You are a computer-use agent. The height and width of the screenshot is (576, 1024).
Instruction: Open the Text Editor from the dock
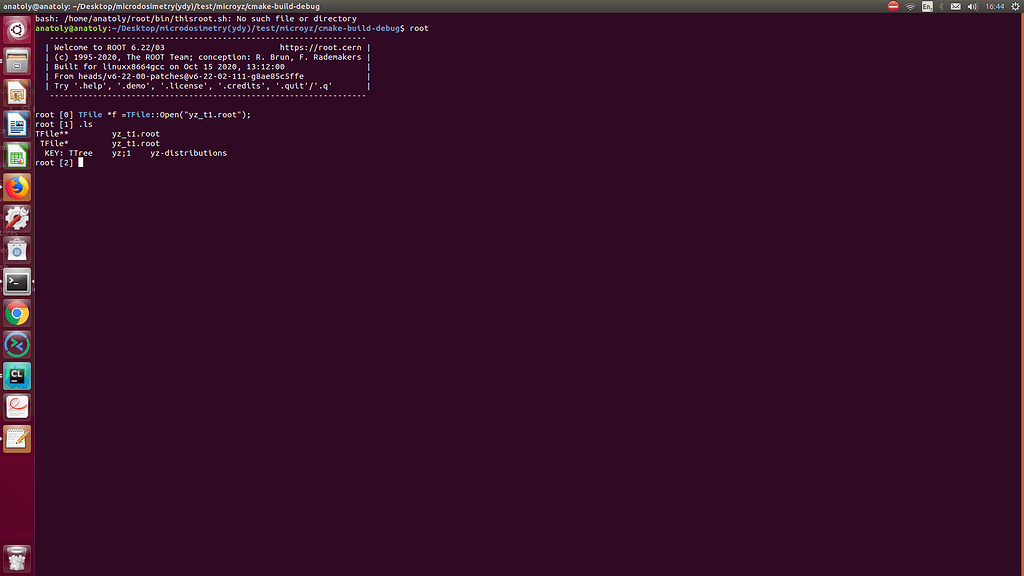pyautogui.click(x=17, y=438)
